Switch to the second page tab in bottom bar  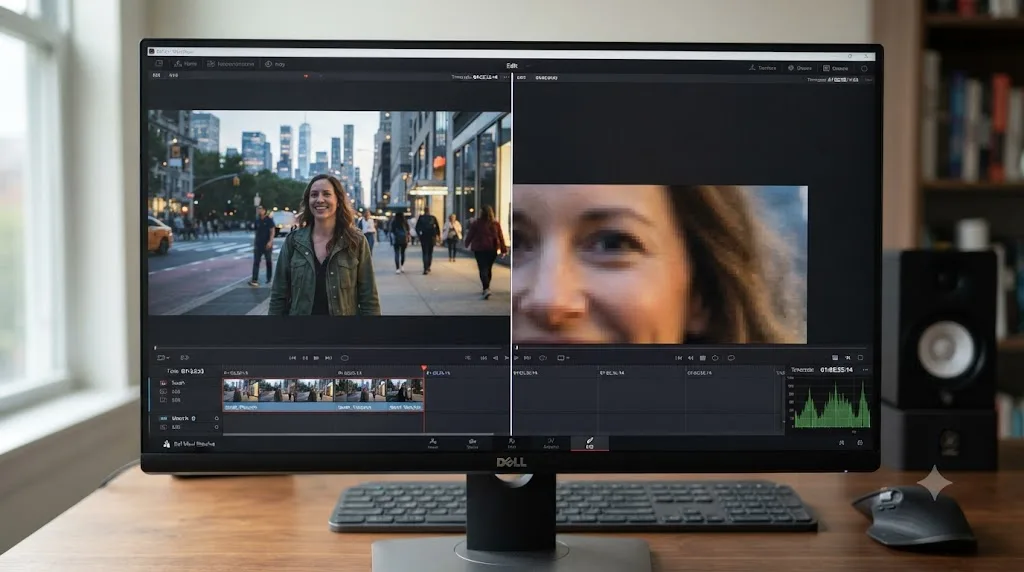(x=472, y=443)
